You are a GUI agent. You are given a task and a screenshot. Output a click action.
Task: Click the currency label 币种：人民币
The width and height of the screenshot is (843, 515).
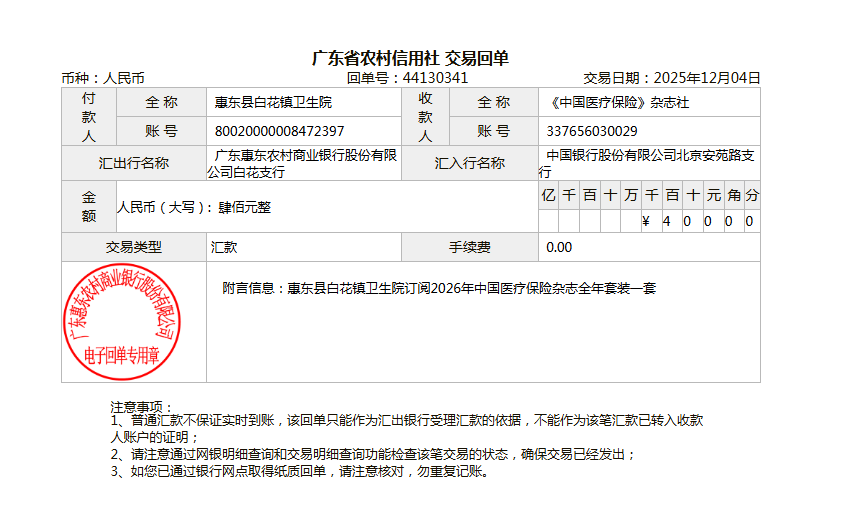[x=103, y=78]
